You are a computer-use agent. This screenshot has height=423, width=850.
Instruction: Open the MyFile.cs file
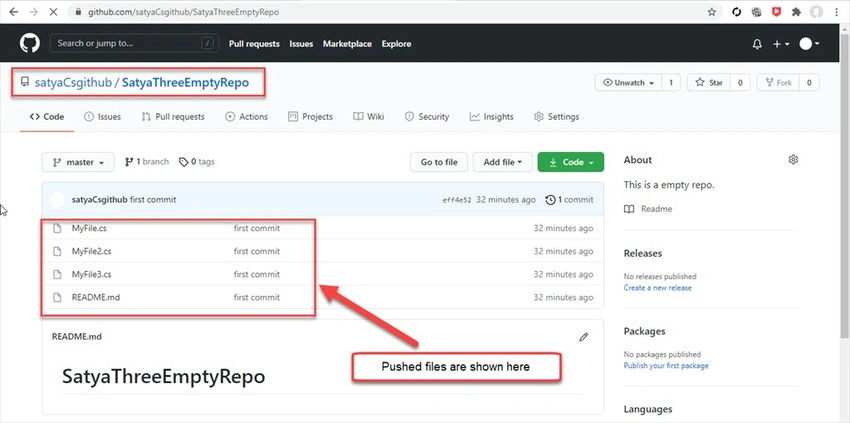89,228
